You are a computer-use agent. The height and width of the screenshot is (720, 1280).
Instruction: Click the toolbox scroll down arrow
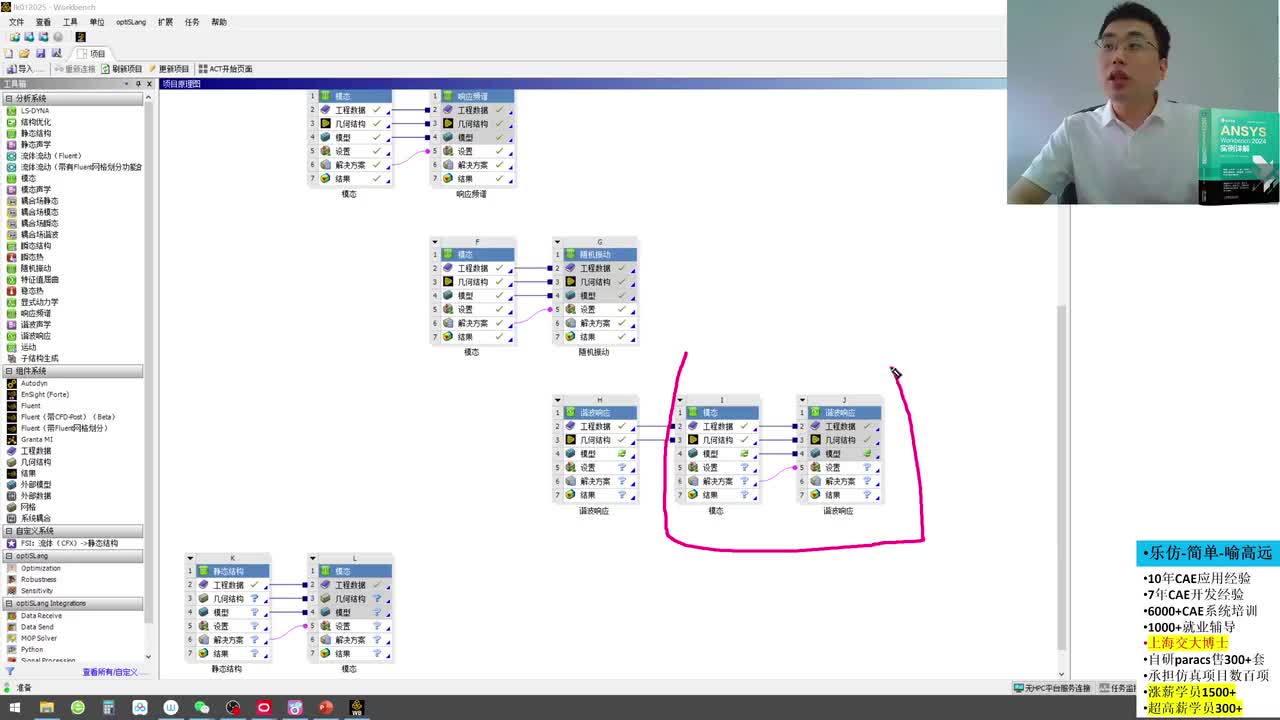tap(148, 657)
